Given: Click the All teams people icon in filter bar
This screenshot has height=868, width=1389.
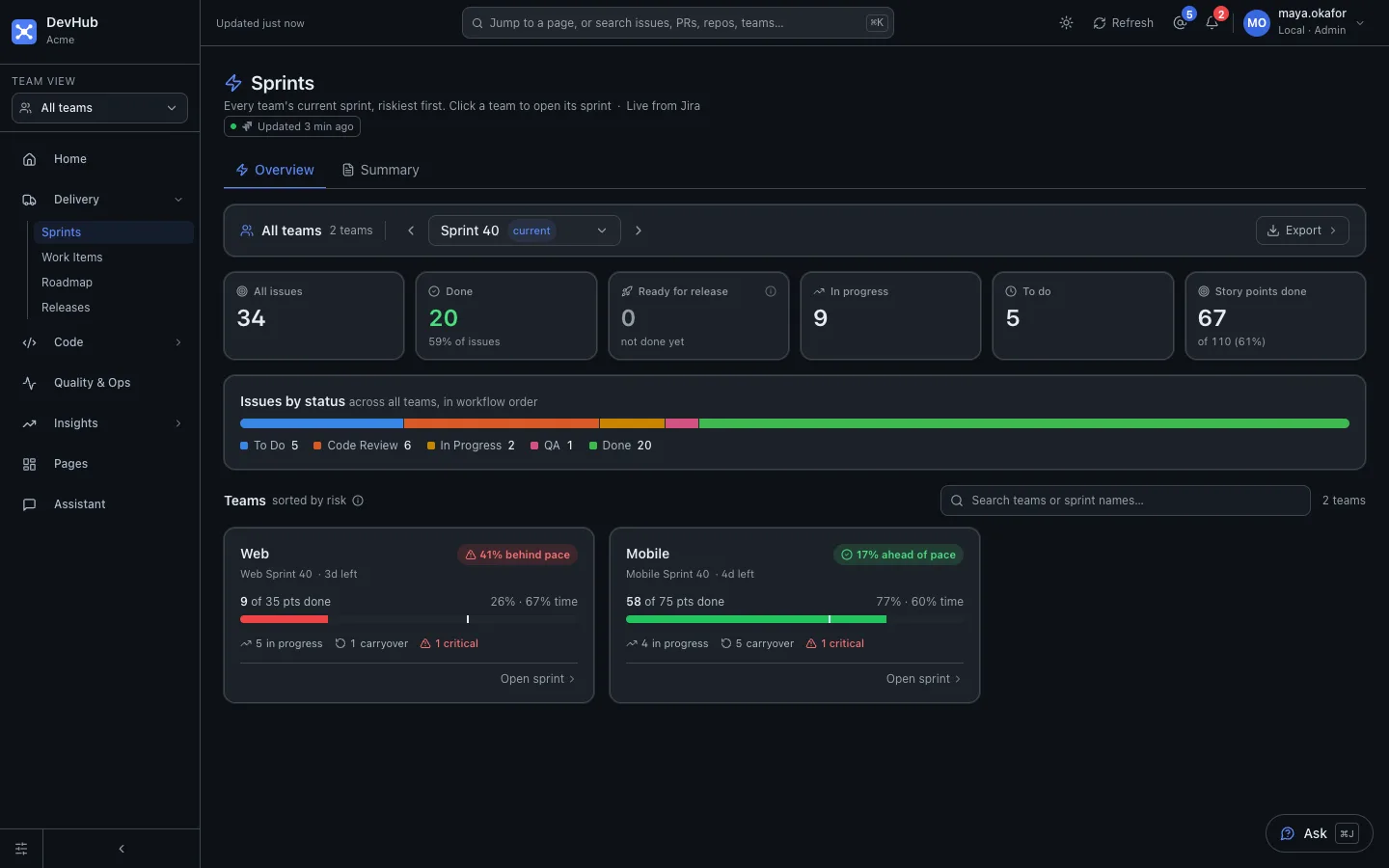Looking at the screenshot, I should (247, 231).
